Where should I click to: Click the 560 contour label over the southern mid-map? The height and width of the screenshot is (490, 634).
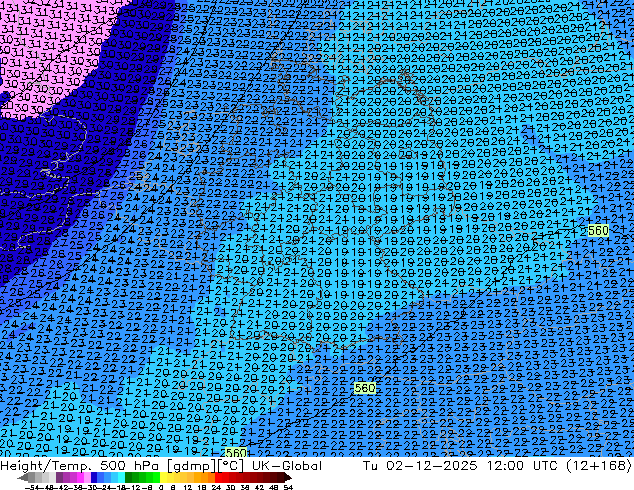tap(364, 388)
